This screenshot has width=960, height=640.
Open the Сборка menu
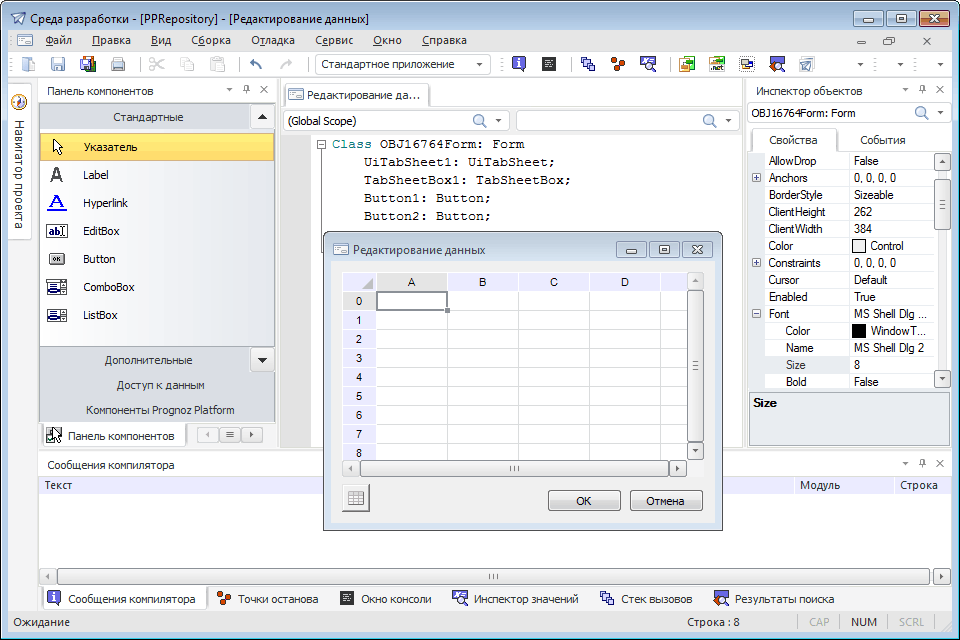click(x=210, y=41)
